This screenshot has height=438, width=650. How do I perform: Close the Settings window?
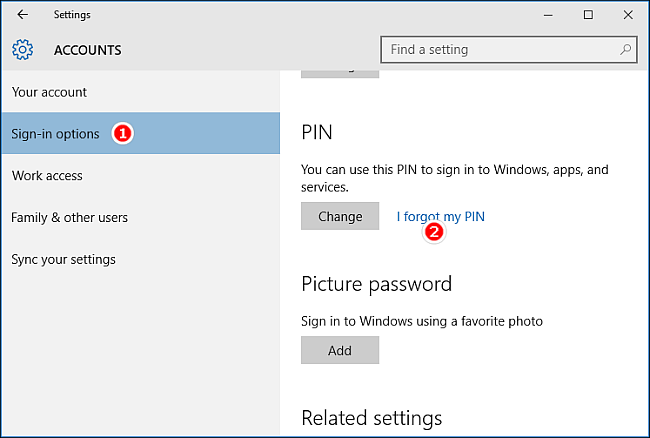[628, 15]
